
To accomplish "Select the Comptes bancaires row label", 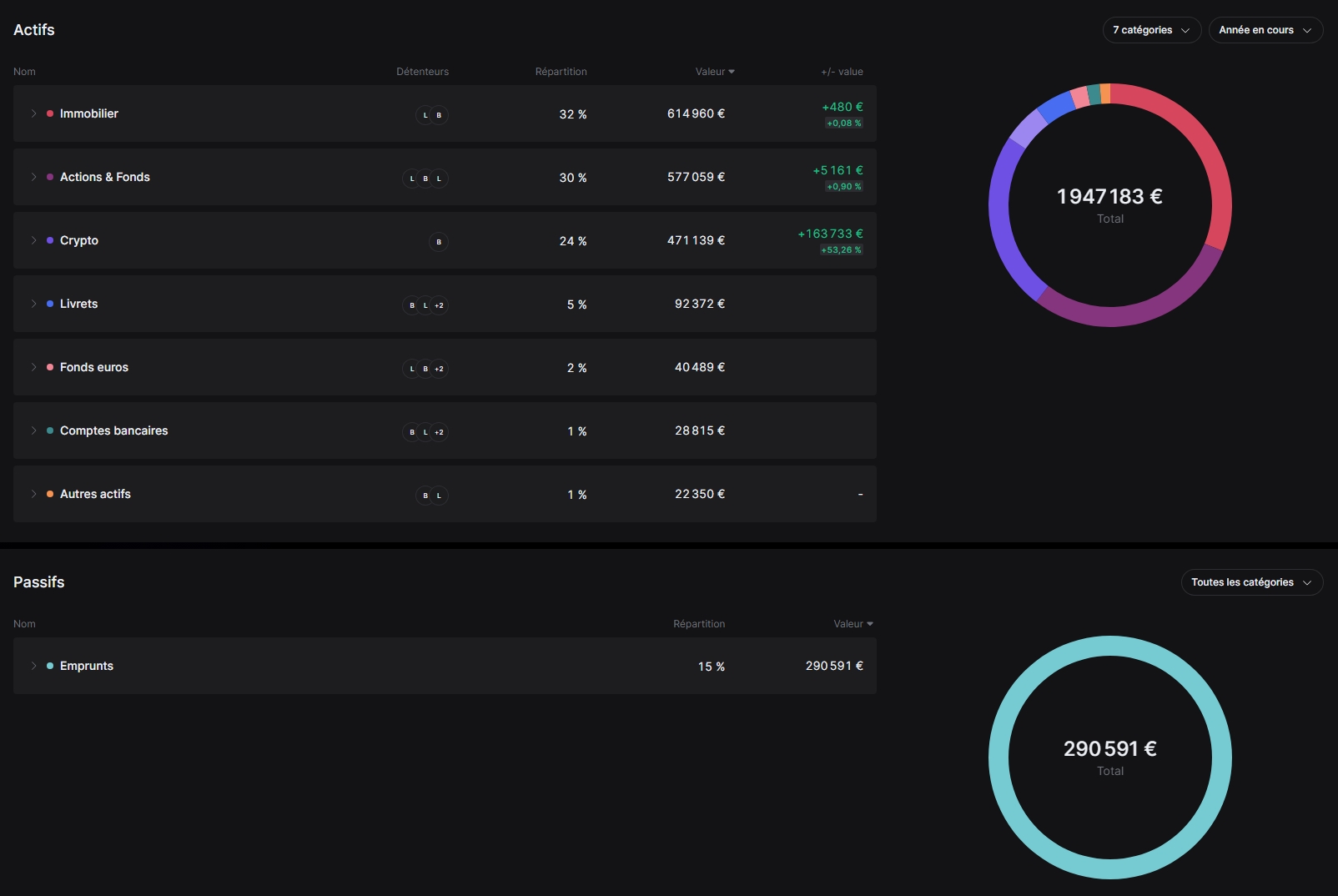I will coord(114,430).
